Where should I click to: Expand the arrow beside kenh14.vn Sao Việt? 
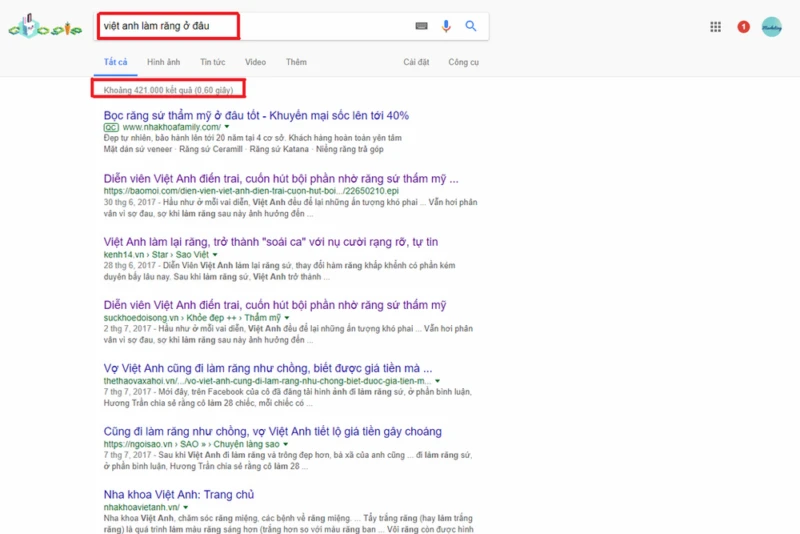(x=215, y=255)
